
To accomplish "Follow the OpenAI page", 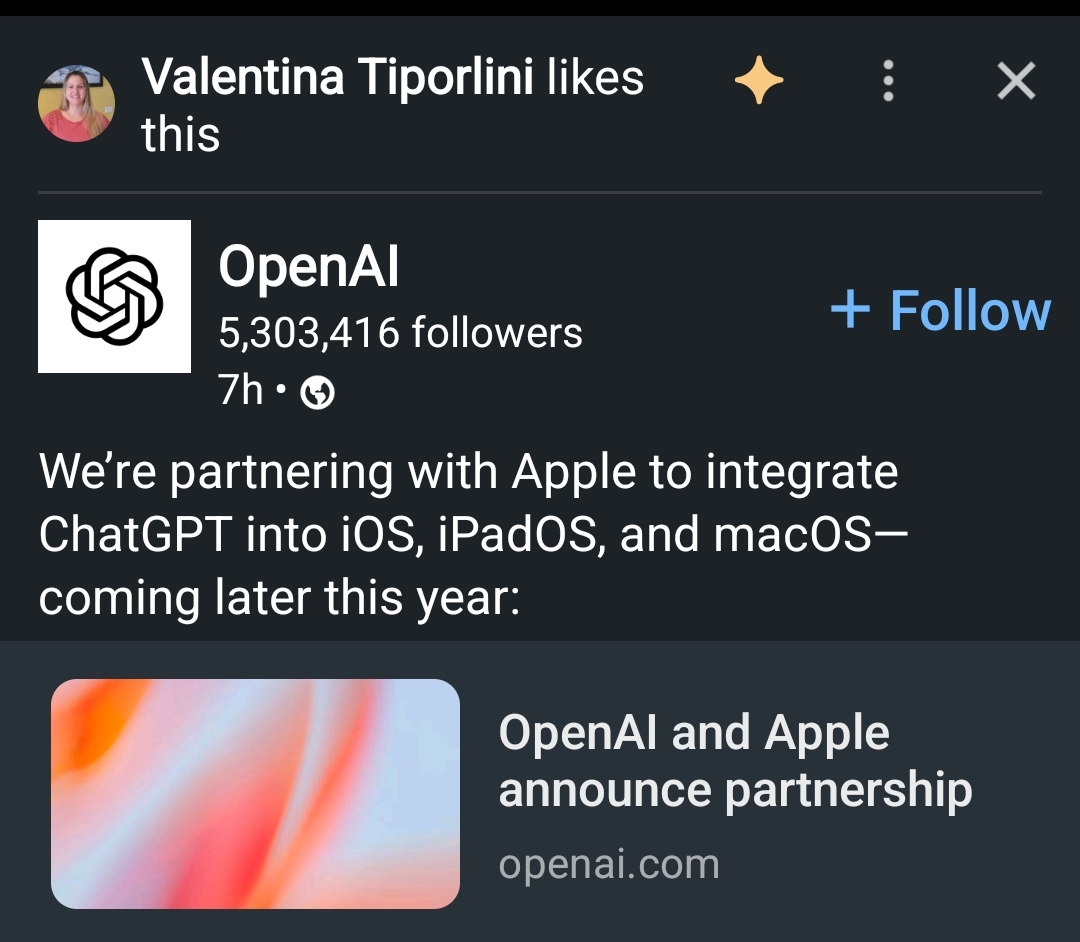I will [968, 310].
